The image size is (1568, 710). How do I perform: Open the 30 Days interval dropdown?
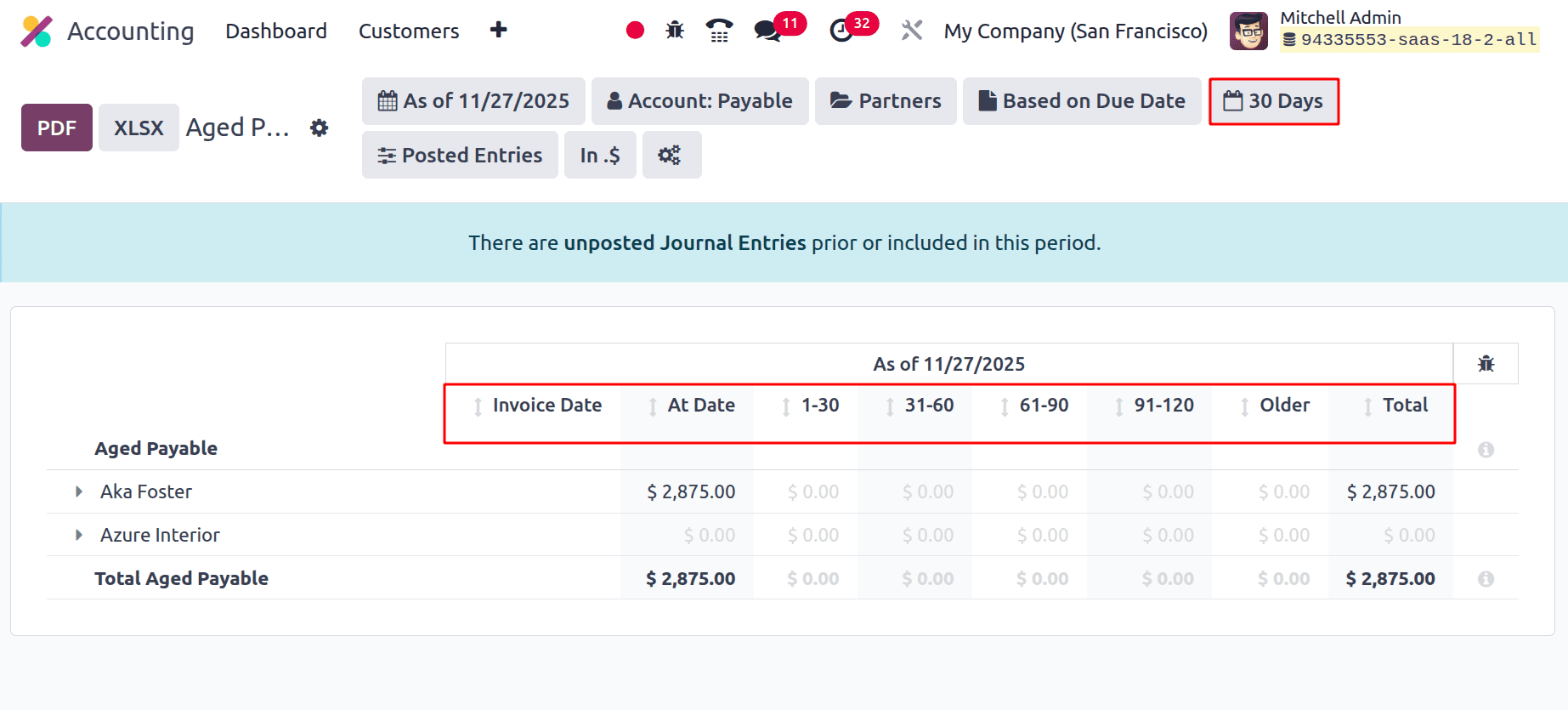tap(1274, 101)
